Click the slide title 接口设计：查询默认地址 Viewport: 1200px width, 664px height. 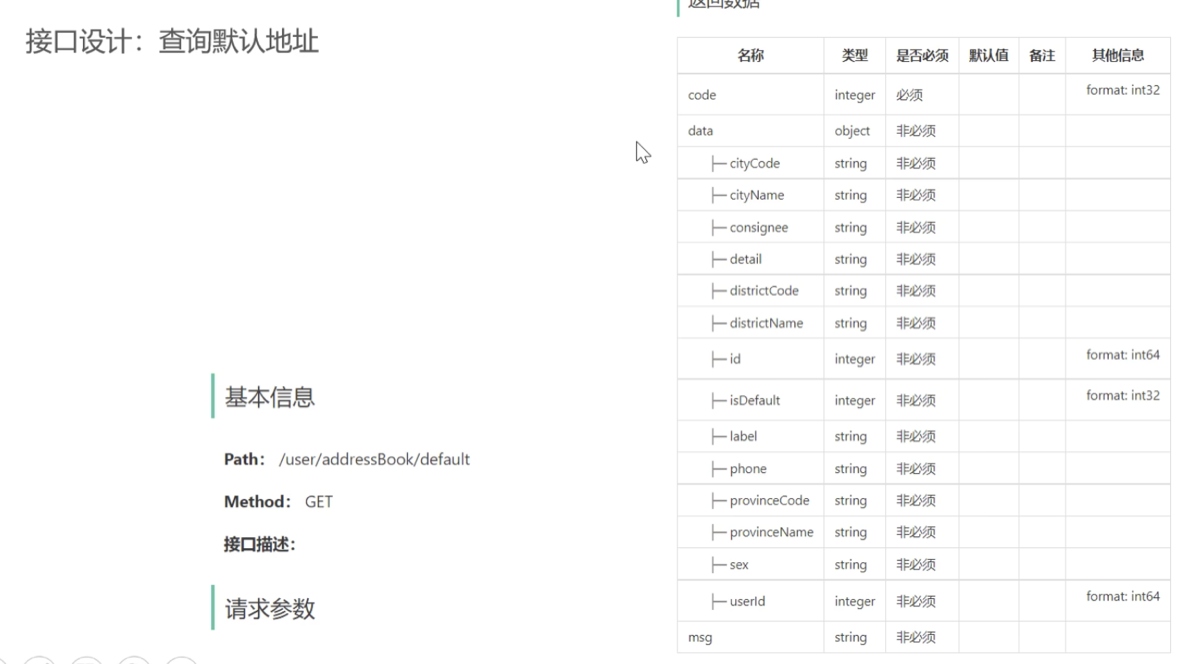coord(172,42)
